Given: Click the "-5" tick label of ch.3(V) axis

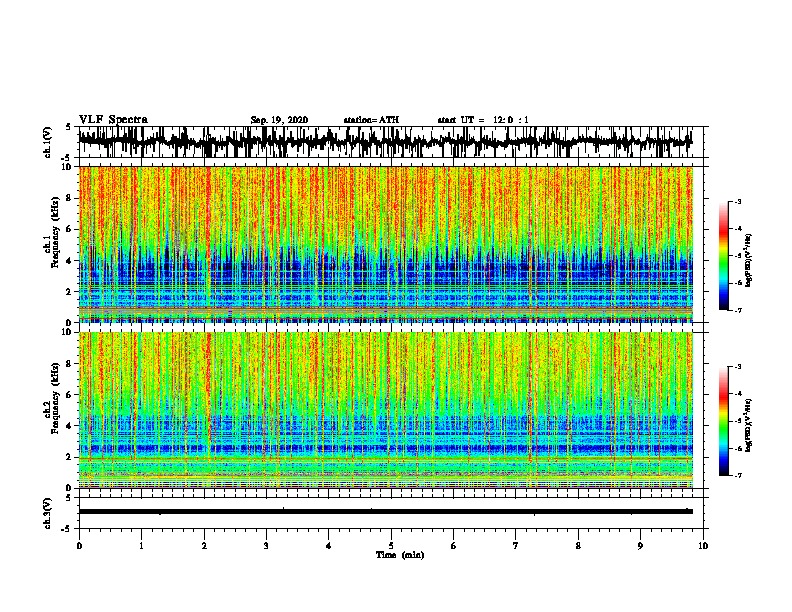Looking at the screenshot, I should [68, 529].
